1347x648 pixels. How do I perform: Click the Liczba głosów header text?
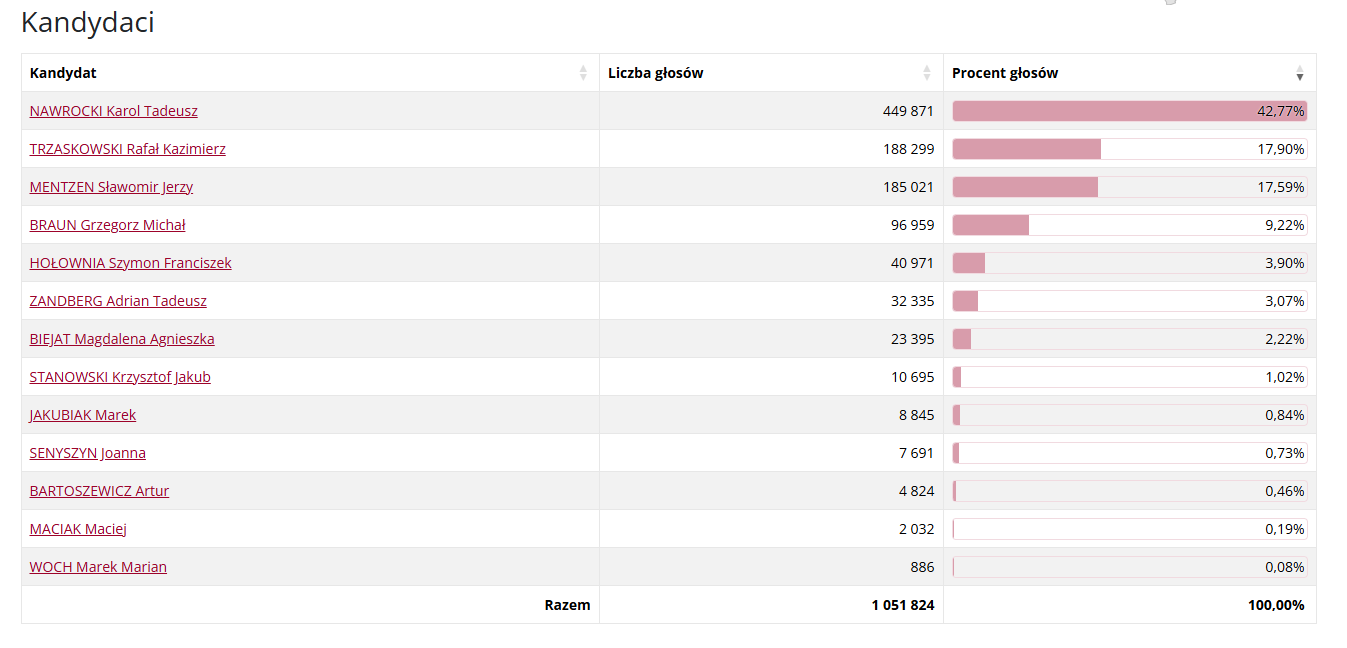tap(656, 73)
